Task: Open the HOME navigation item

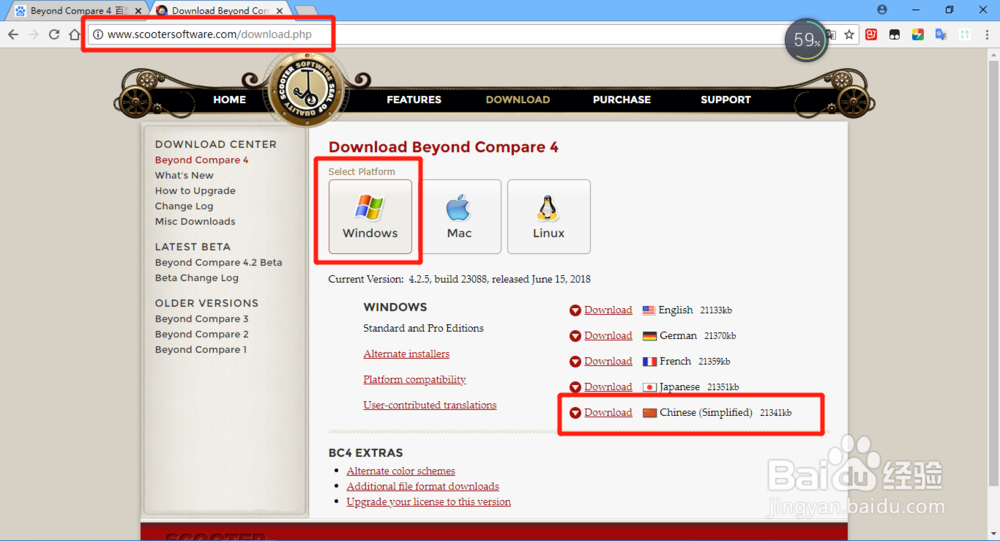Action: click(230, 100)
